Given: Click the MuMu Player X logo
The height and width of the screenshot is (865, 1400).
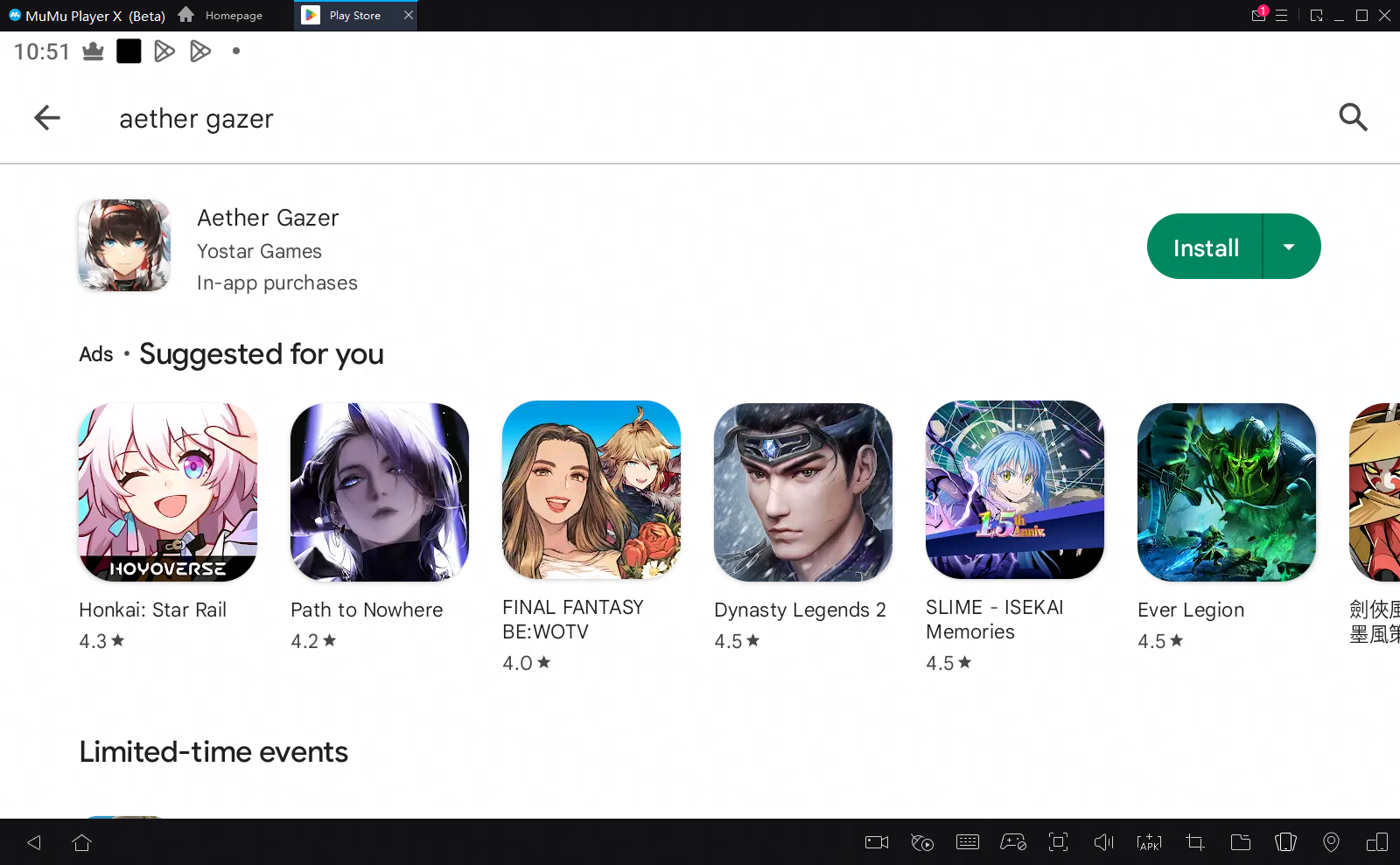Looking at the screenshot, I should (15, 16).
